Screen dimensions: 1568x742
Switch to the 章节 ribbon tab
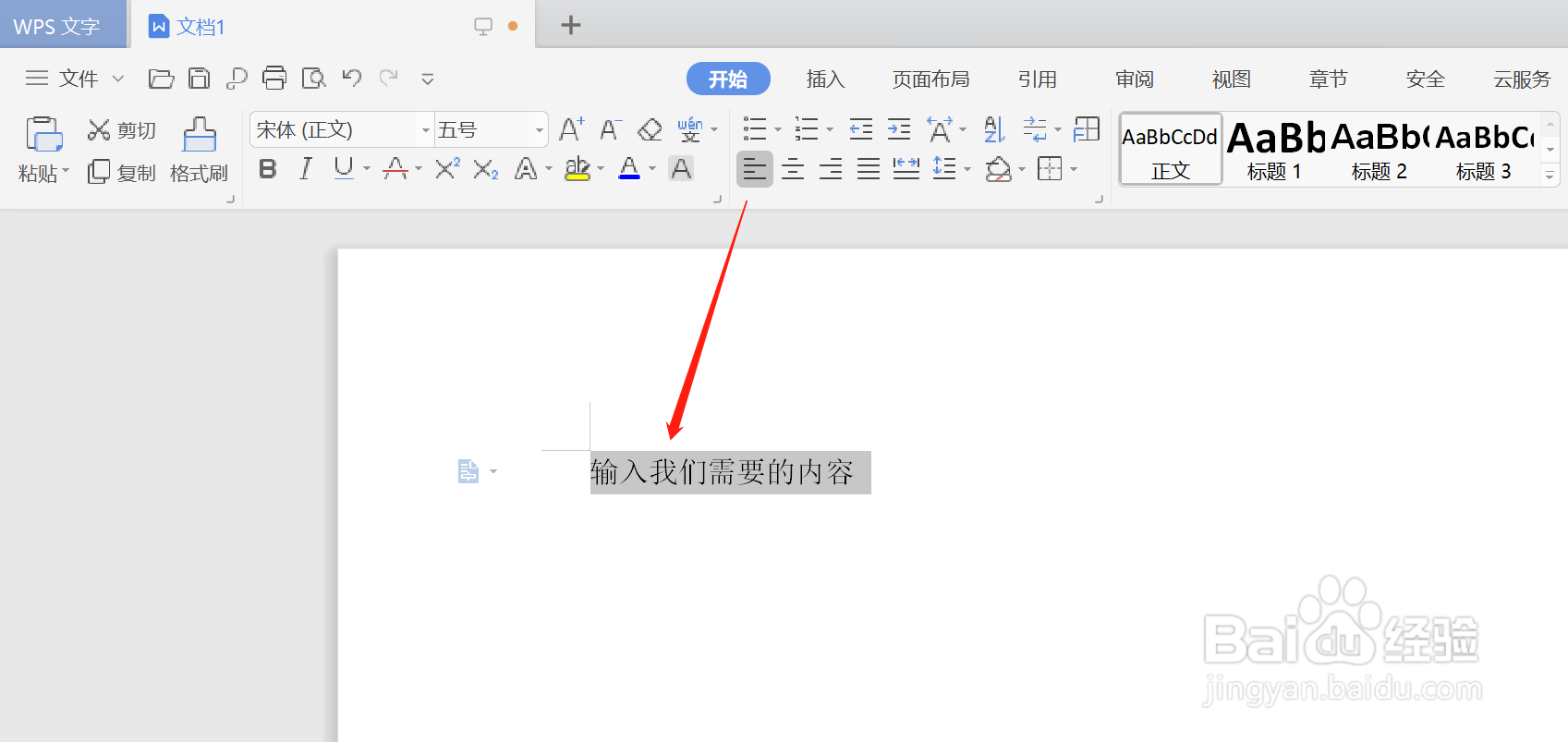[x=1328, y=79]
